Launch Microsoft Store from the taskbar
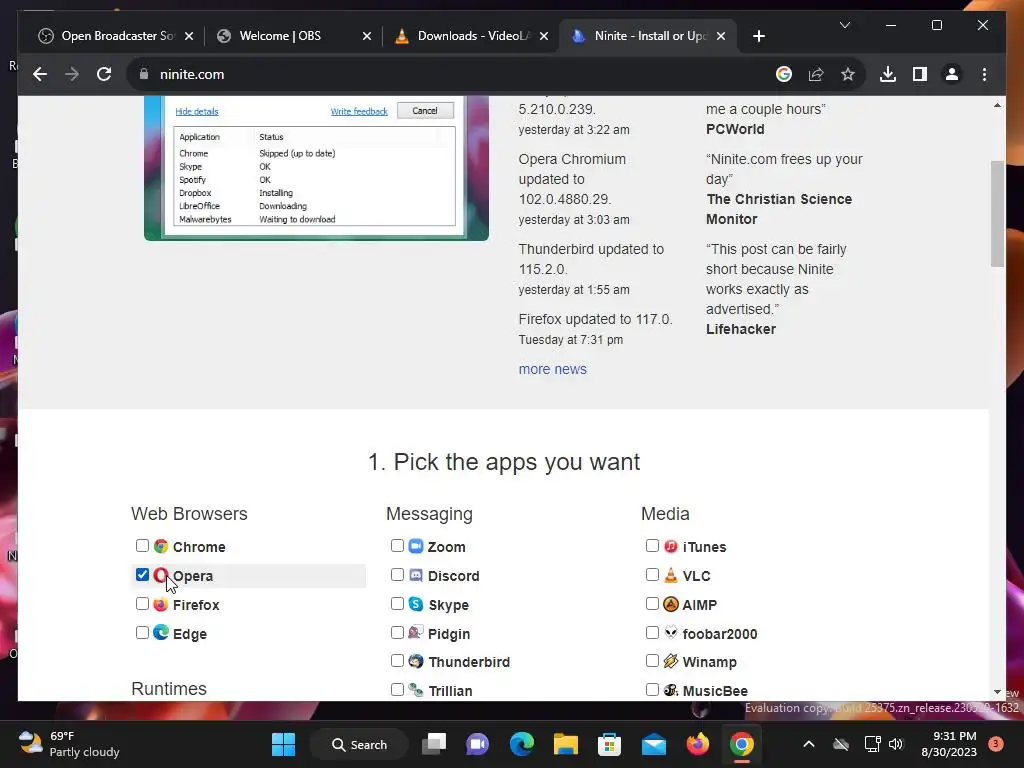The height and width of the screenshot is (768, 1024). click(x=609, y=744)
